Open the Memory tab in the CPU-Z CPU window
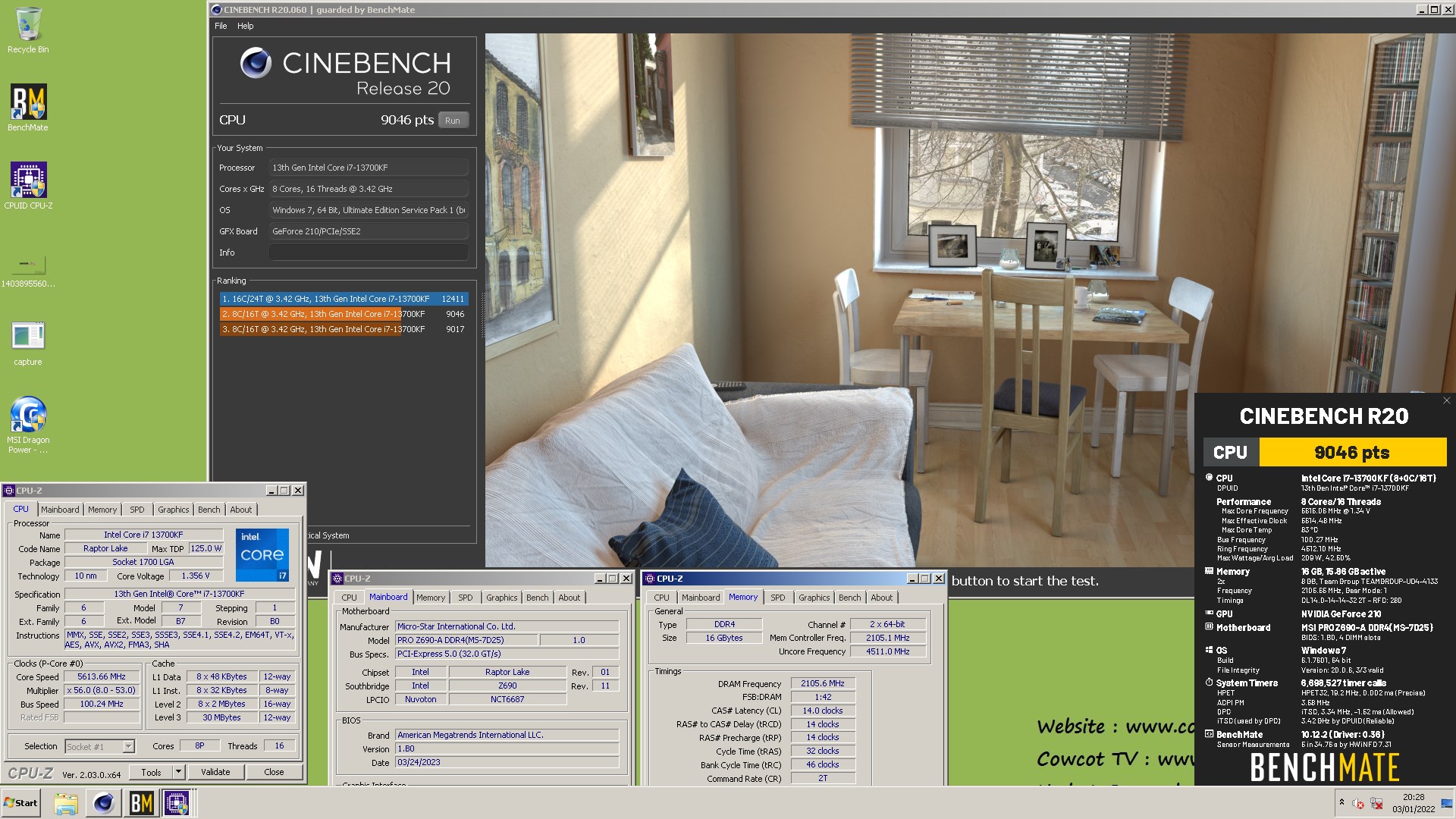The height and width of the screenshot is (819, 1456). (x=102, y=510)
